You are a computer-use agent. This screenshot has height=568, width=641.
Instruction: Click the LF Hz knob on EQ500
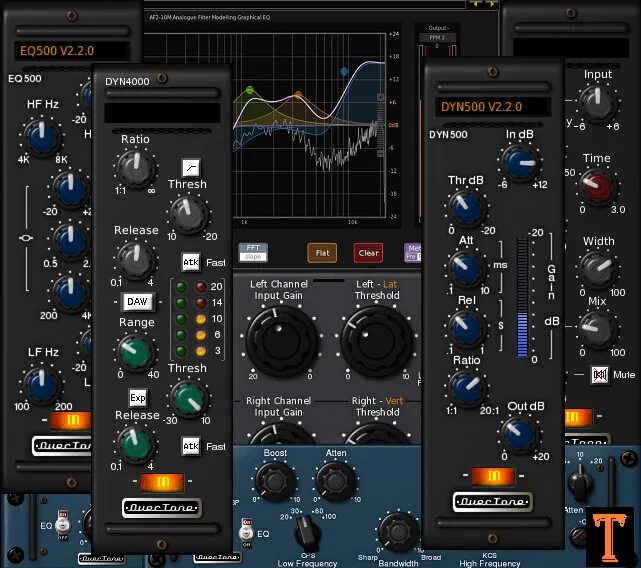(42, 384)
